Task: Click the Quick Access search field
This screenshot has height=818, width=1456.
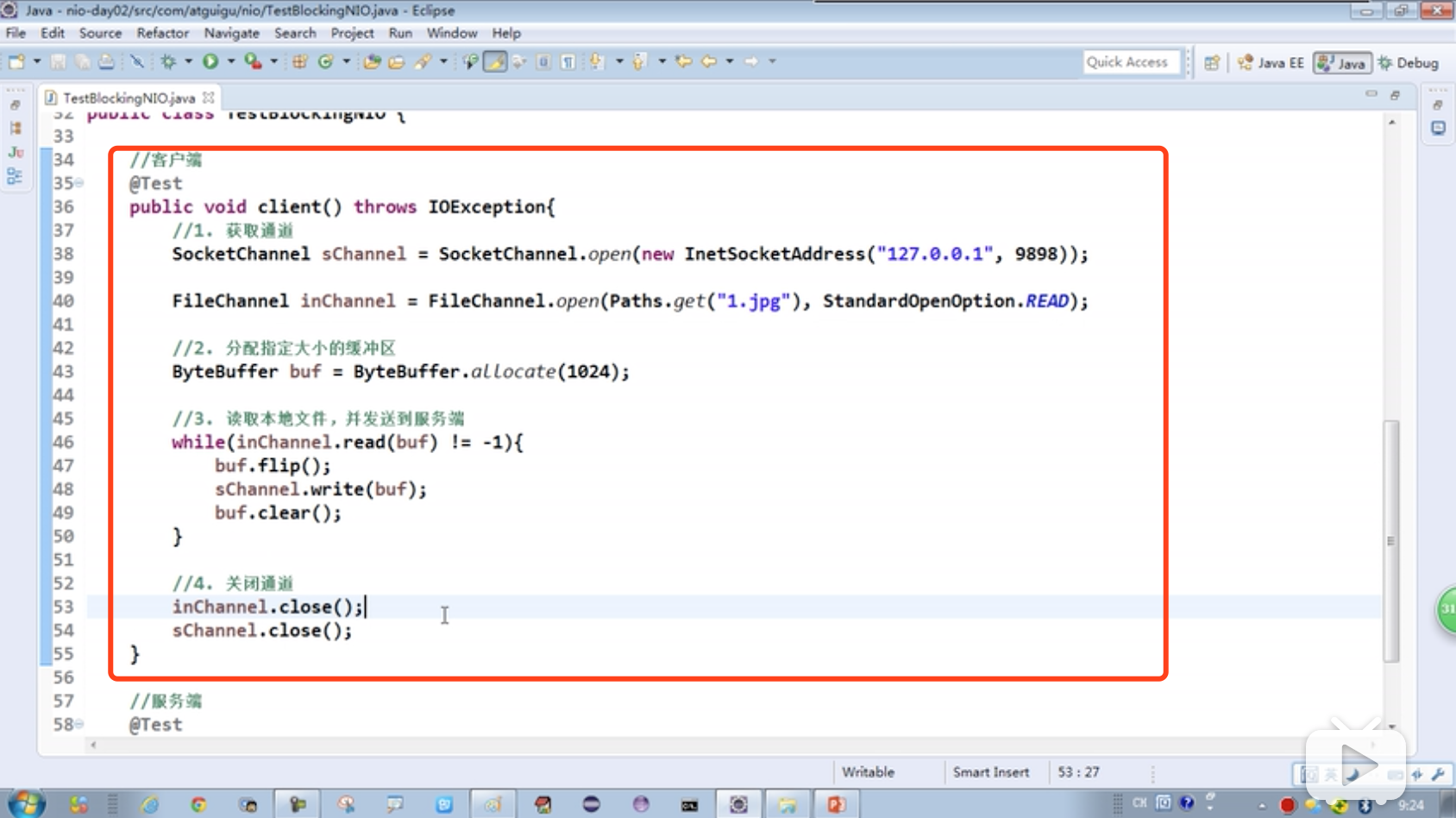Action: [x=1131, y=62]
